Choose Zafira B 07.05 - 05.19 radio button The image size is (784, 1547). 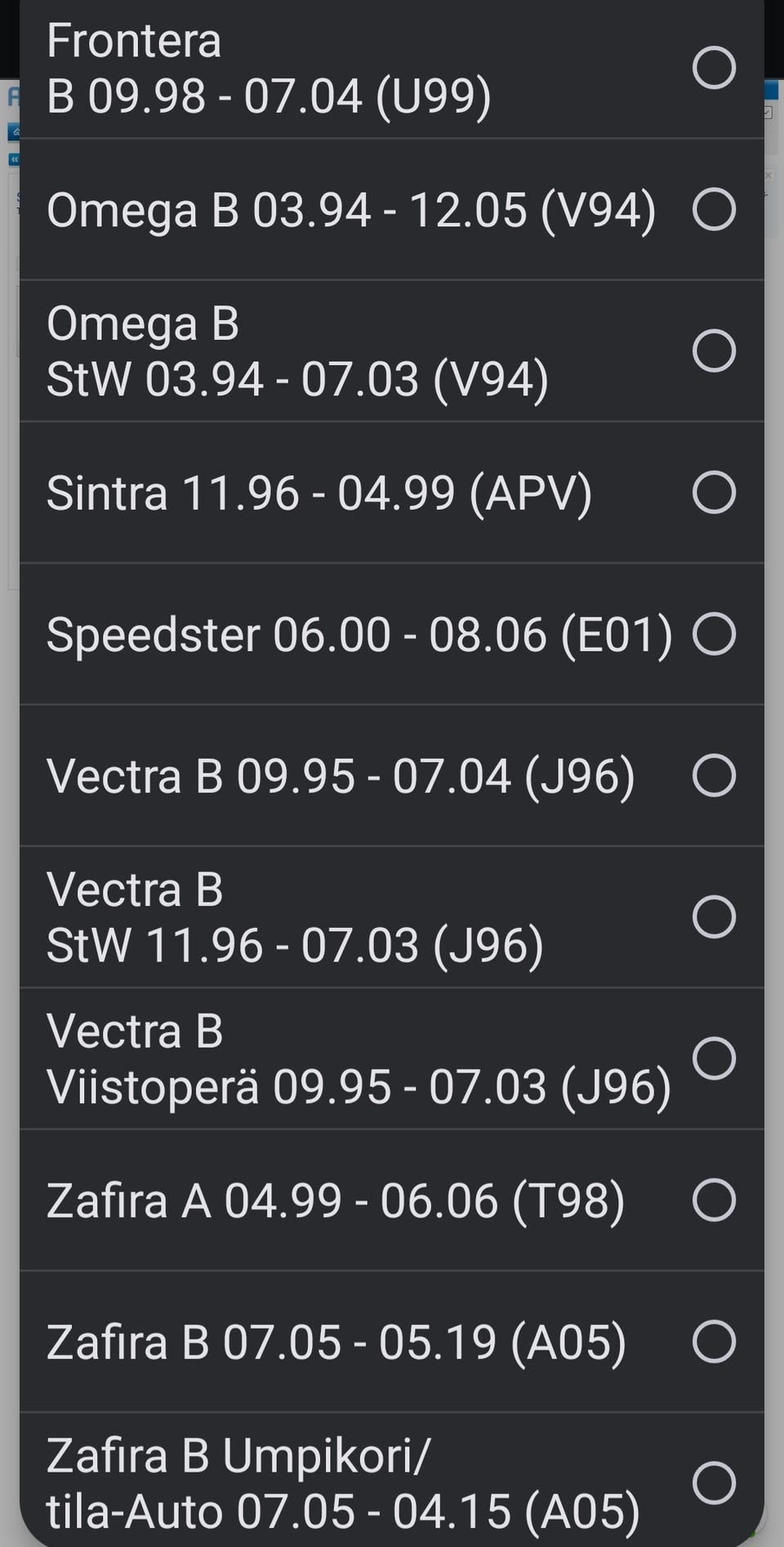[714, 1341]
